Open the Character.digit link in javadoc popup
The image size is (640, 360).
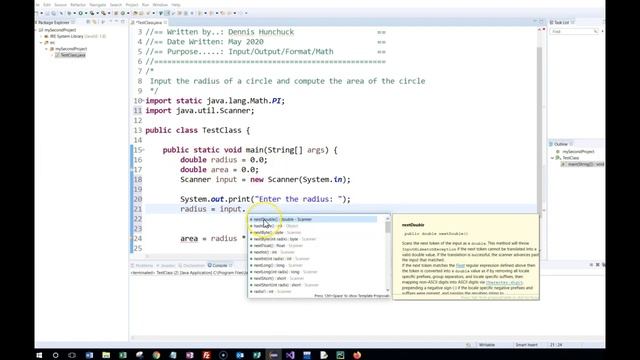[x=504, y=282]
